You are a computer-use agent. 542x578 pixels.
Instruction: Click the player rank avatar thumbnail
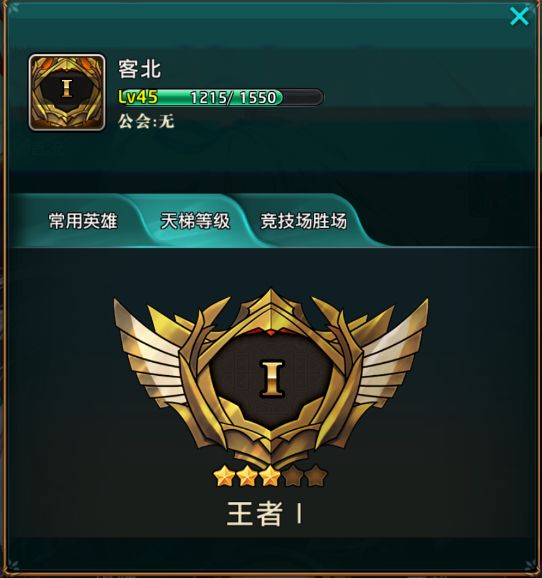pyautogui.click(x=67, y=92)
